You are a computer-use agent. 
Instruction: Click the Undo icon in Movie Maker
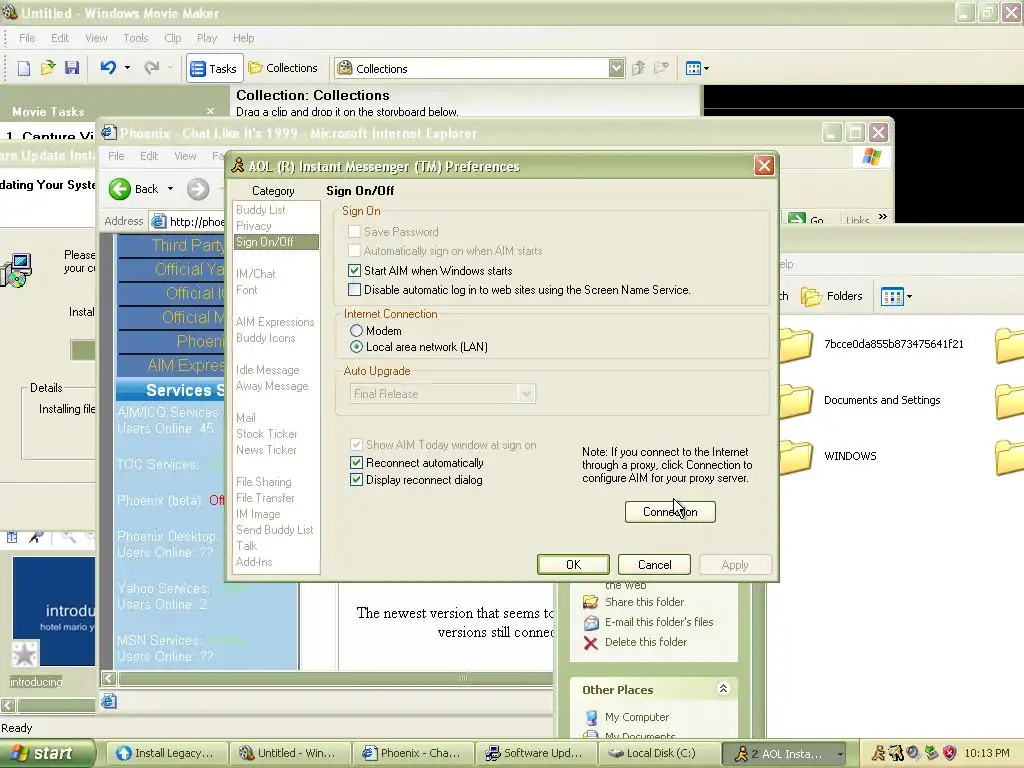click(108, 67)
